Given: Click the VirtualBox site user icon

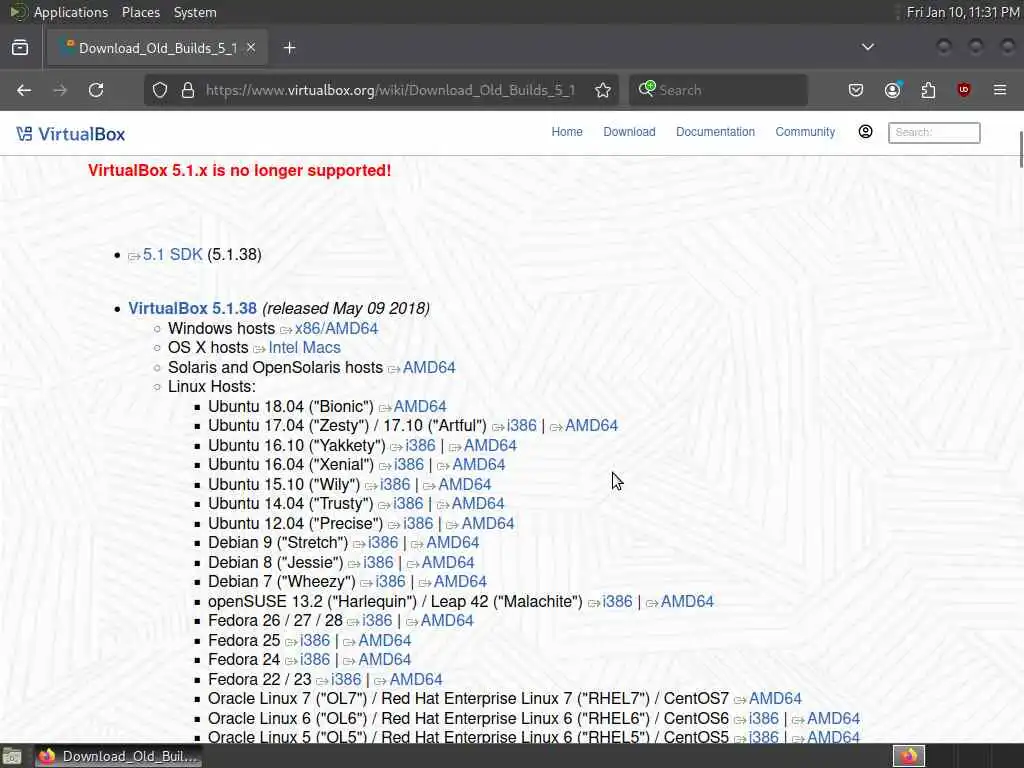Looking at the screenshot, I should (865, 132).
